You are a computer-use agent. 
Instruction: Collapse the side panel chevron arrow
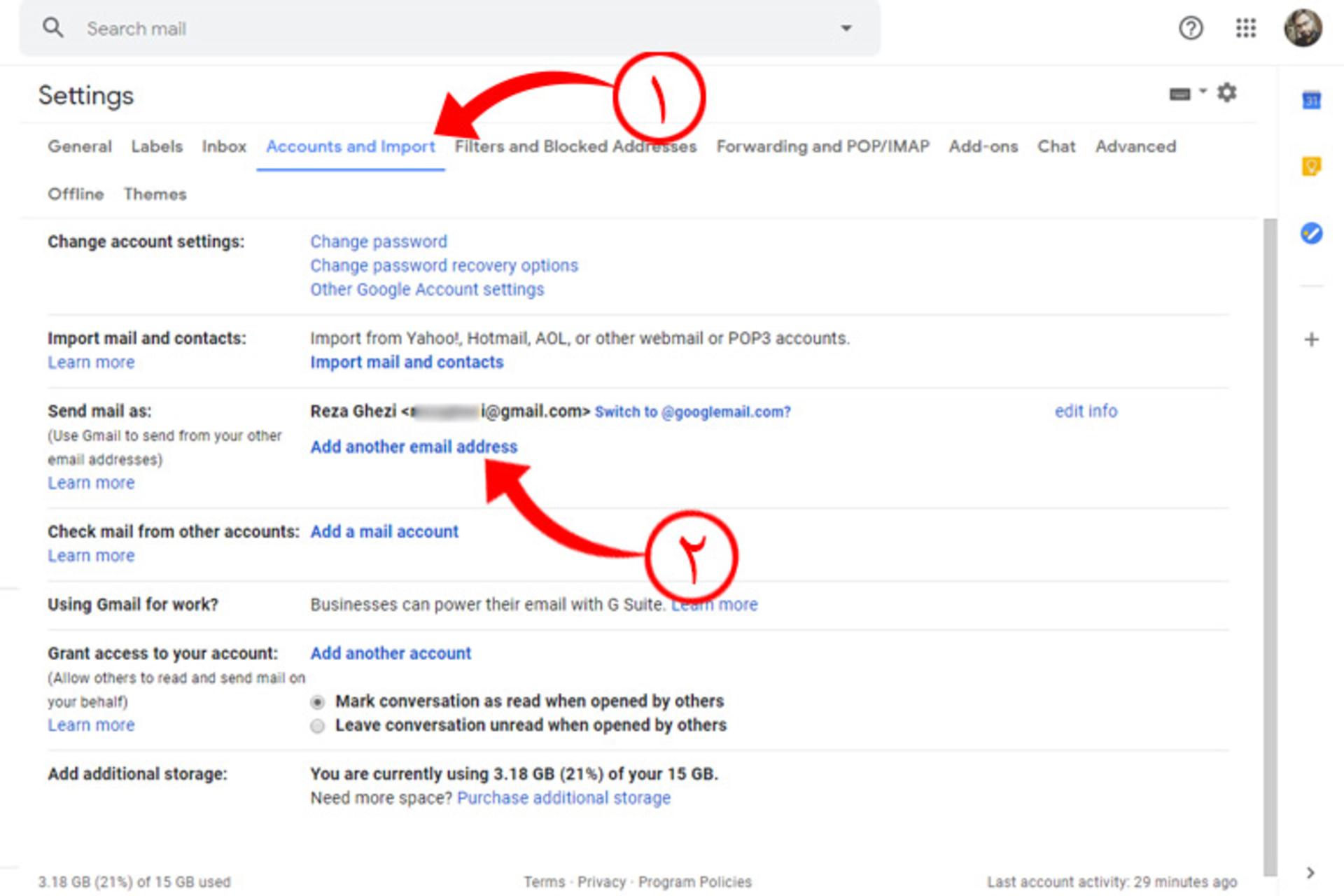click(1310, 873)
